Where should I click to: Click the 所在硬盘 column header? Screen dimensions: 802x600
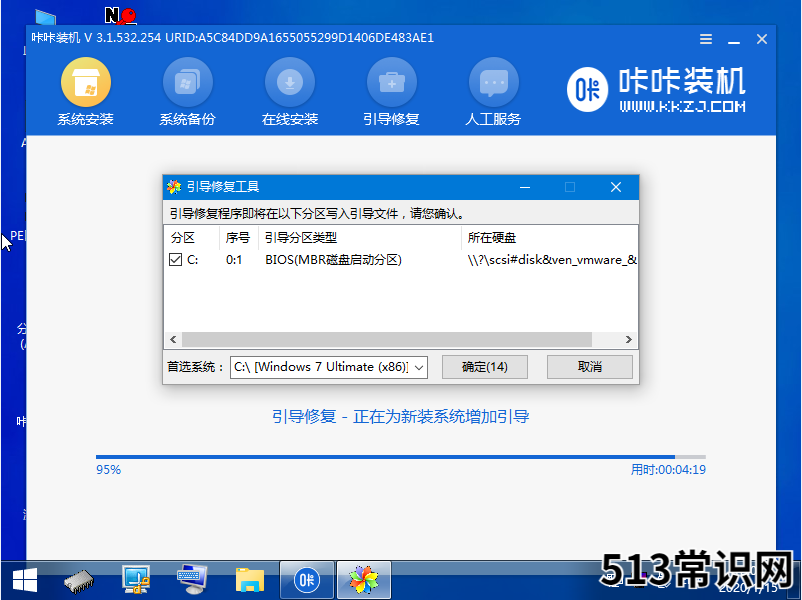pos(549,238)
